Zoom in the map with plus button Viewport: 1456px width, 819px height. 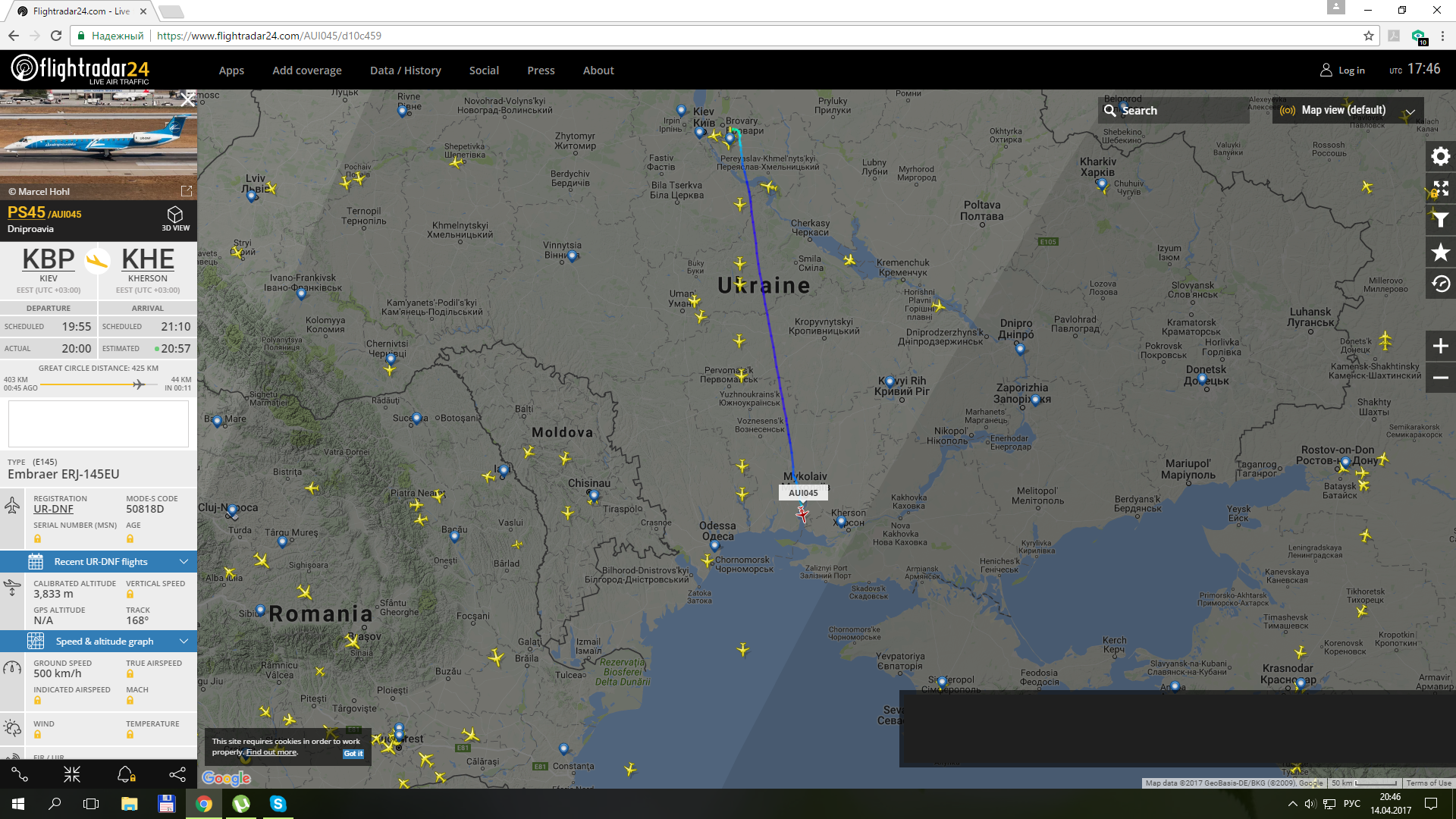[x=1440, y=346]
